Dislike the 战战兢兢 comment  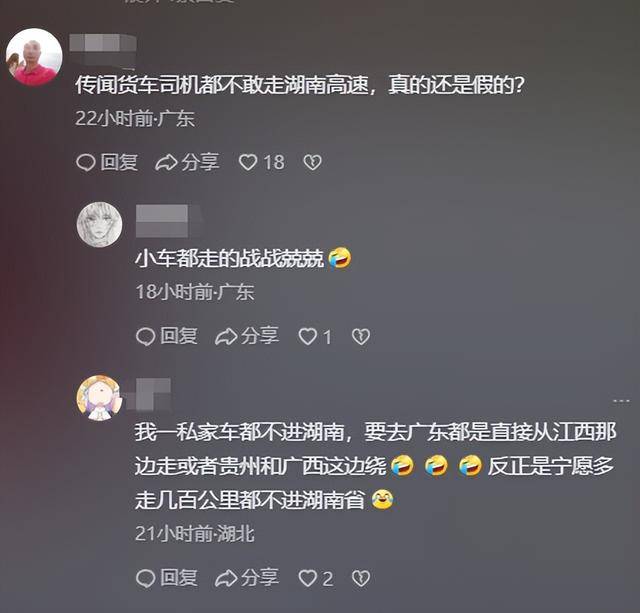361,337
